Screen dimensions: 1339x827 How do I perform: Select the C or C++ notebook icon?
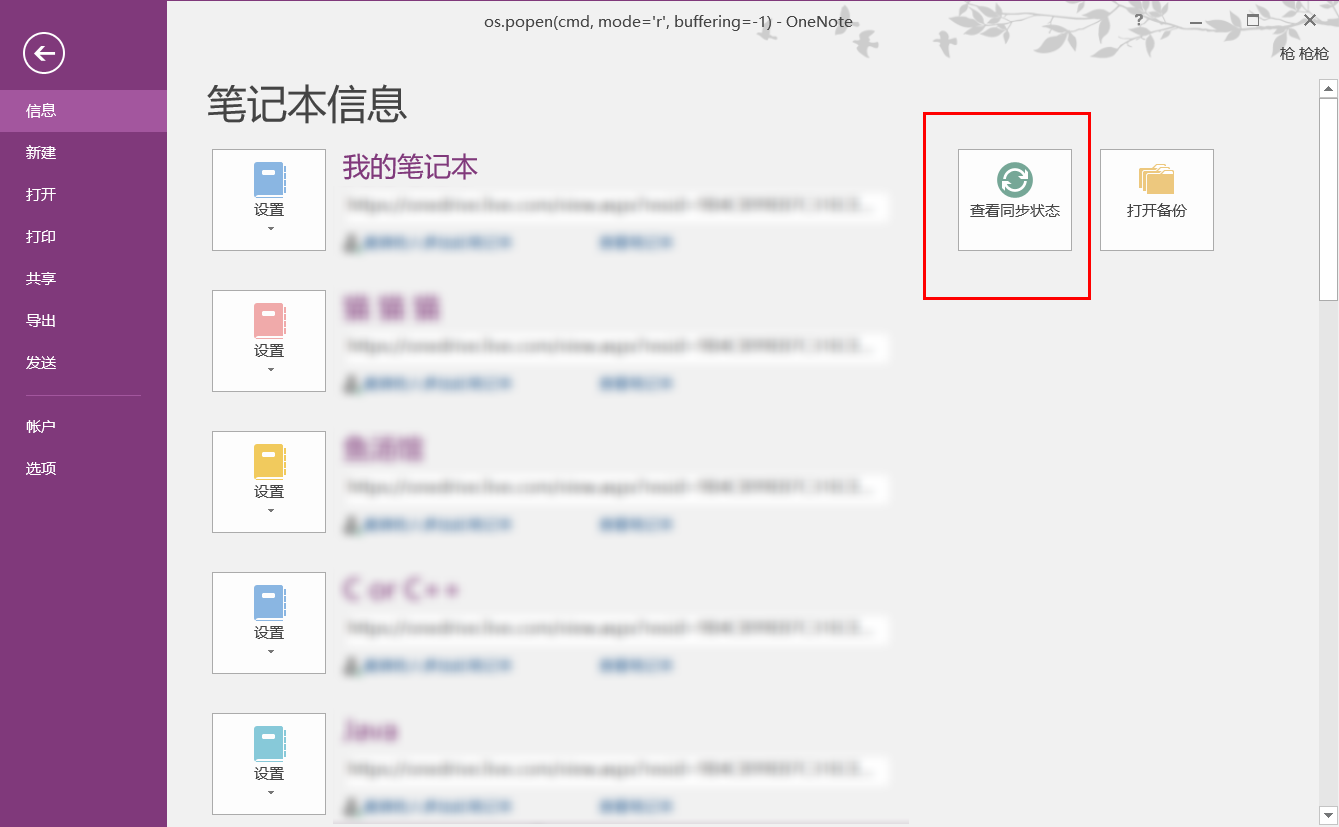268,601
